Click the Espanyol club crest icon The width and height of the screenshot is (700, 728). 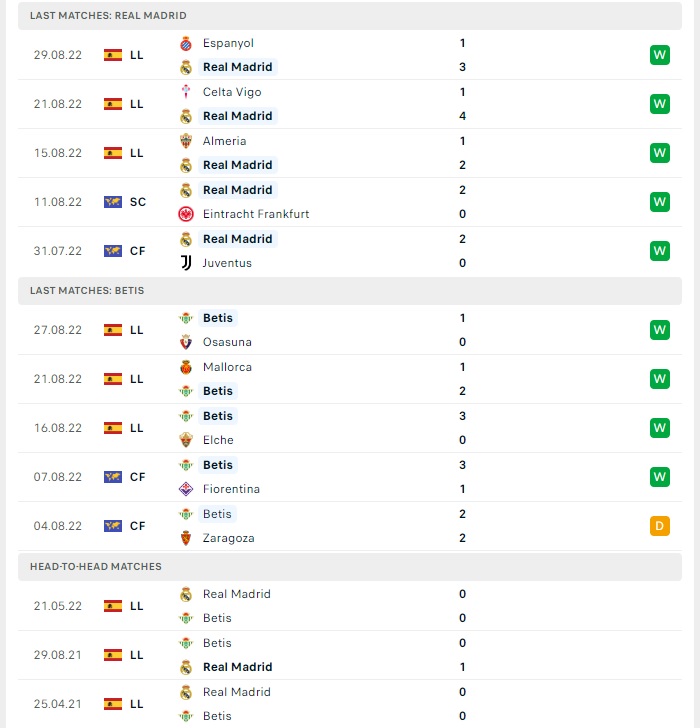[x=186, y=43]
